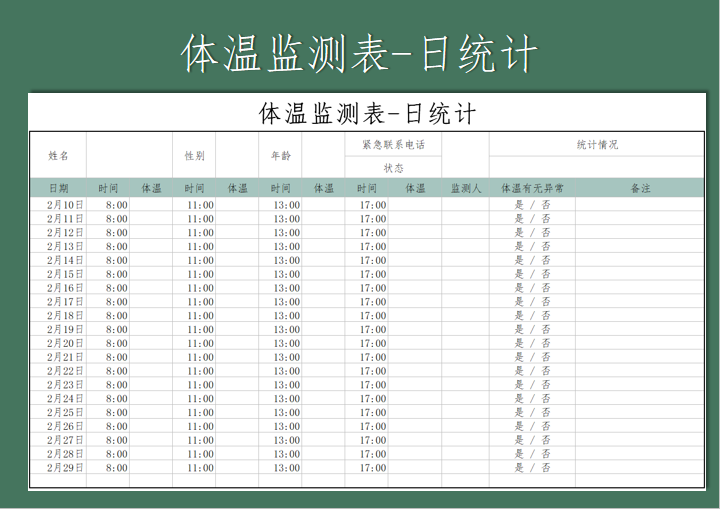Click the 时间 header above the 8:00 column
The height and width of the screenshot is (509, 720).
coord(108,188)
